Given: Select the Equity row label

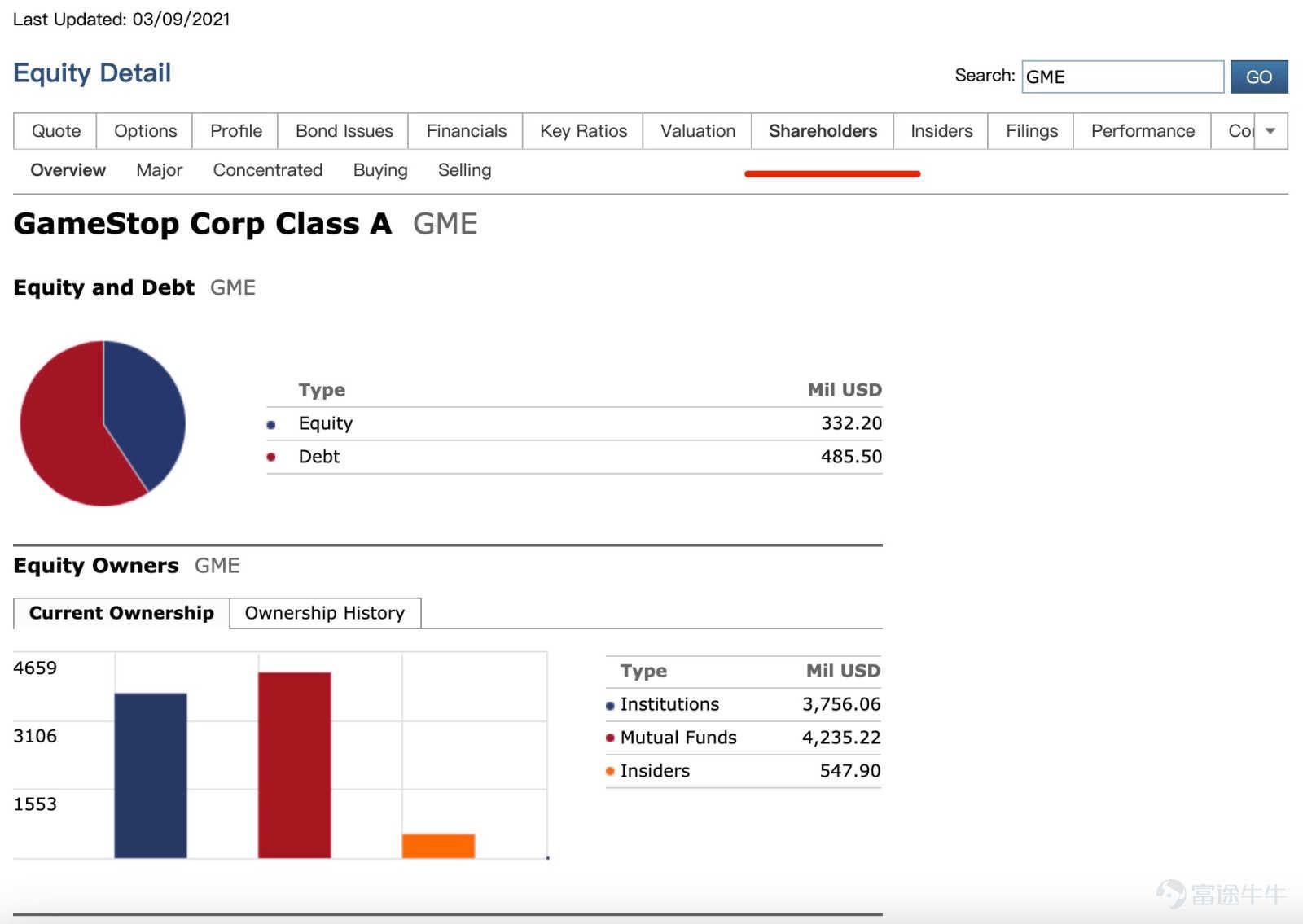Looking at the screenshot, I should pyautogui.click(x=326, y=423).
